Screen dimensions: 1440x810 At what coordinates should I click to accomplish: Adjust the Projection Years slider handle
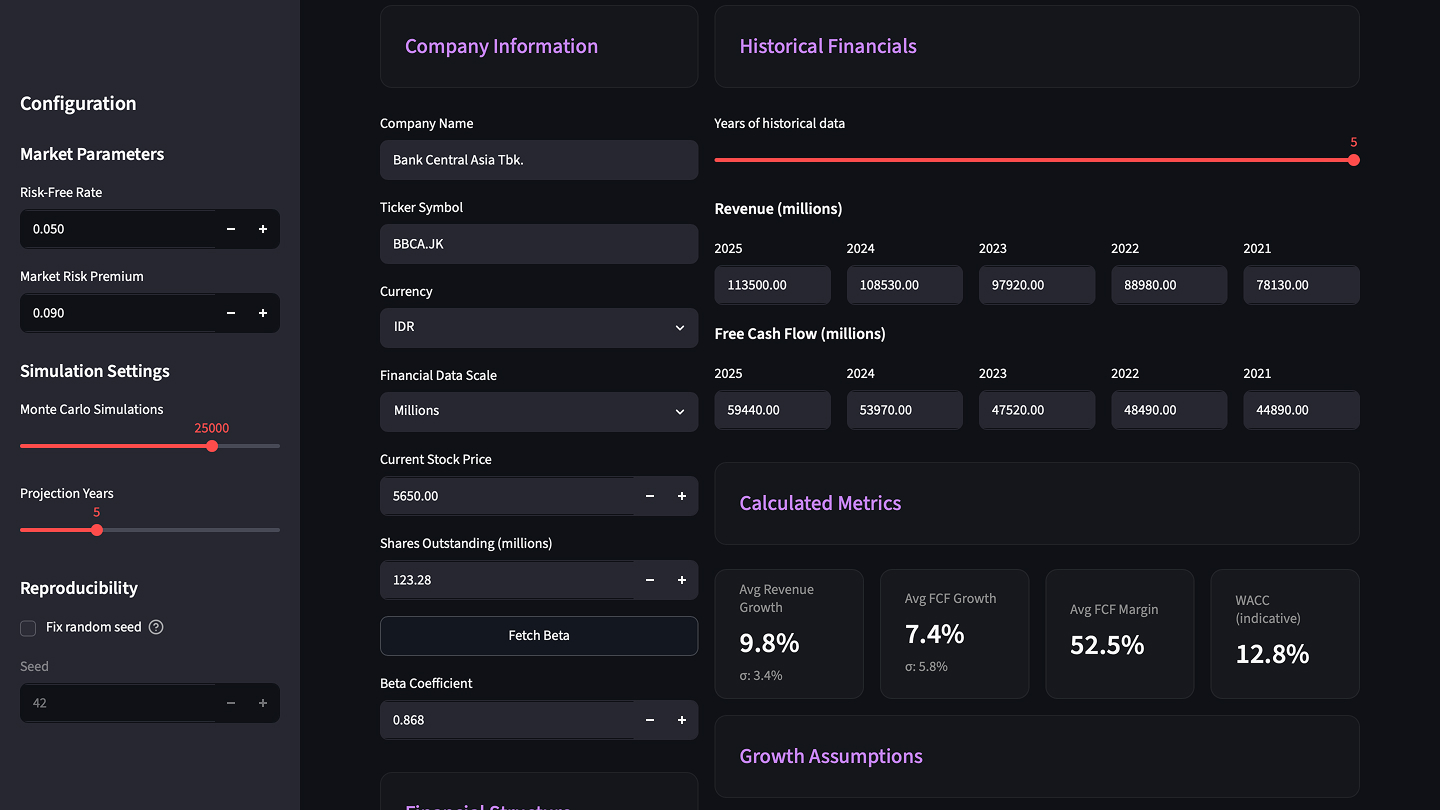click(x=97, y=530)
